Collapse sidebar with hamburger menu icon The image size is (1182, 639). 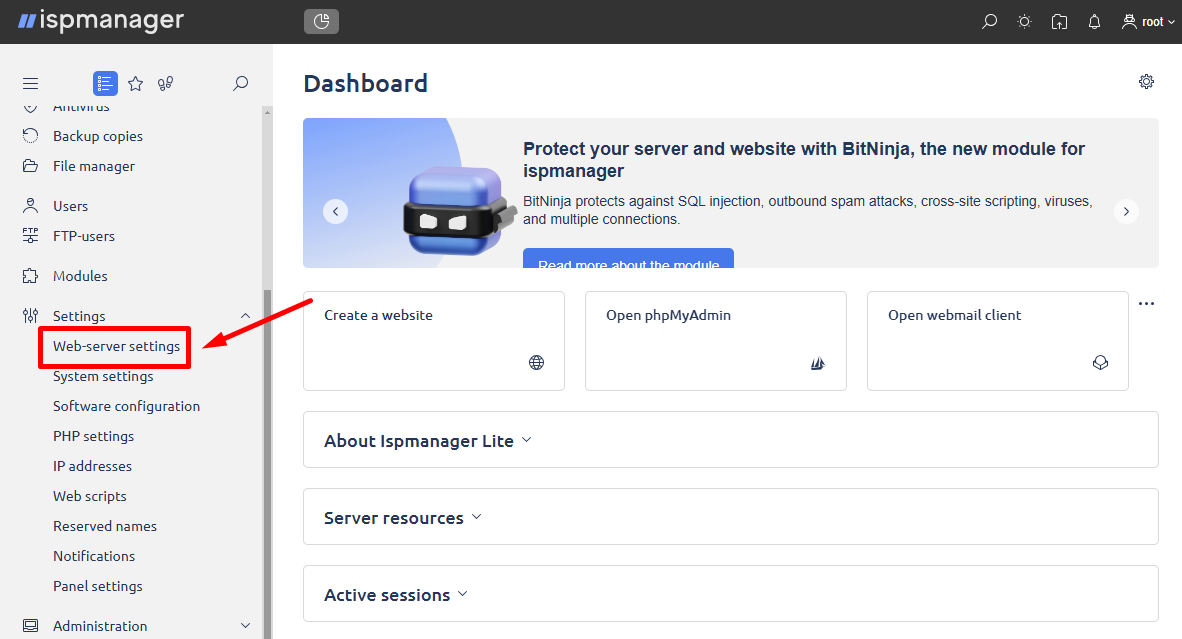click(x=30, y=84)
